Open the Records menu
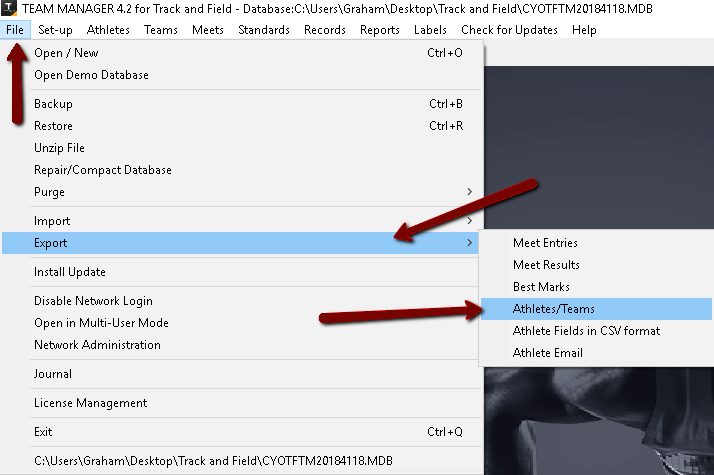 (325, 30)
